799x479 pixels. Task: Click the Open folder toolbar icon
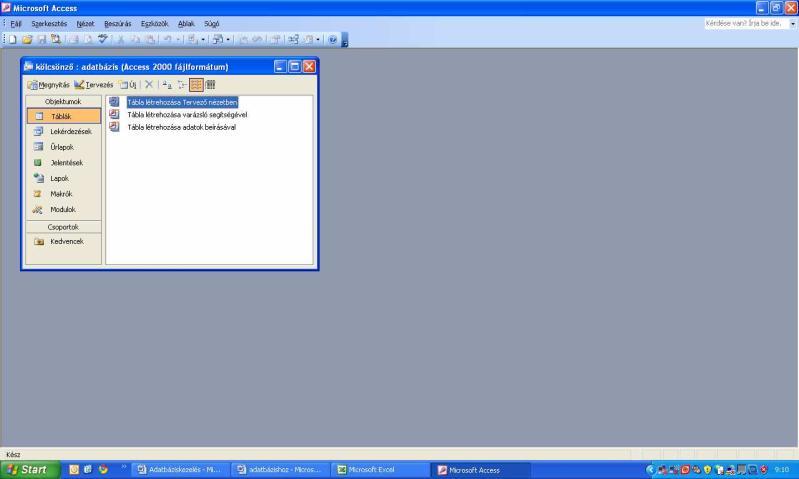pyautogui.click(x=27, y=39)
